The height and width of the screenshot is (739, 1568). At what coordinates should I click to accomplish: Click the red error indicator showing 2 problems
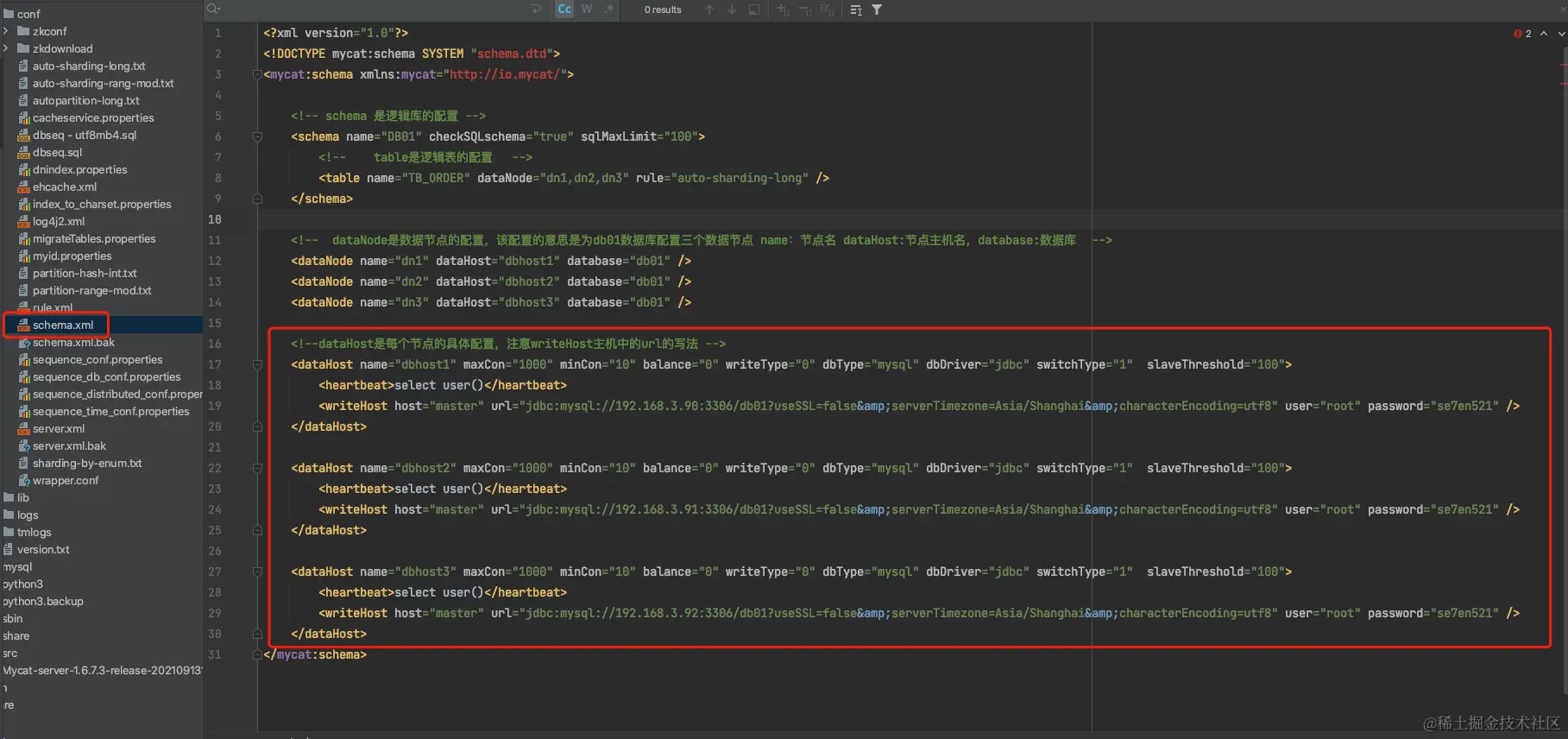click(x=1522, y=34)
